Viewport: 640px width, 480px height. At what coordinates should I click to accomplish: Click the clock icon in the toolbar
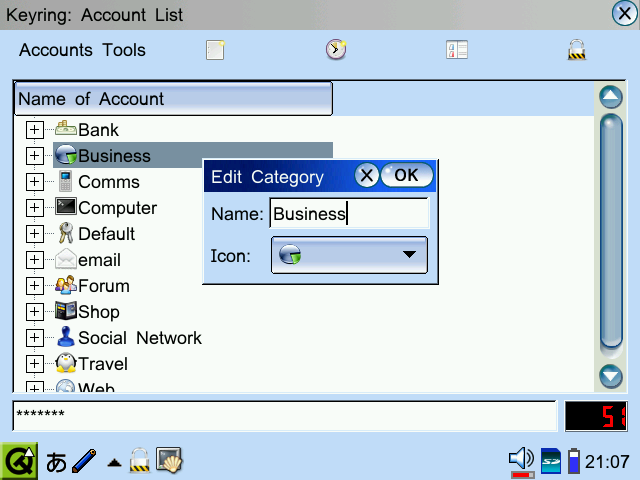pos(336,50)
